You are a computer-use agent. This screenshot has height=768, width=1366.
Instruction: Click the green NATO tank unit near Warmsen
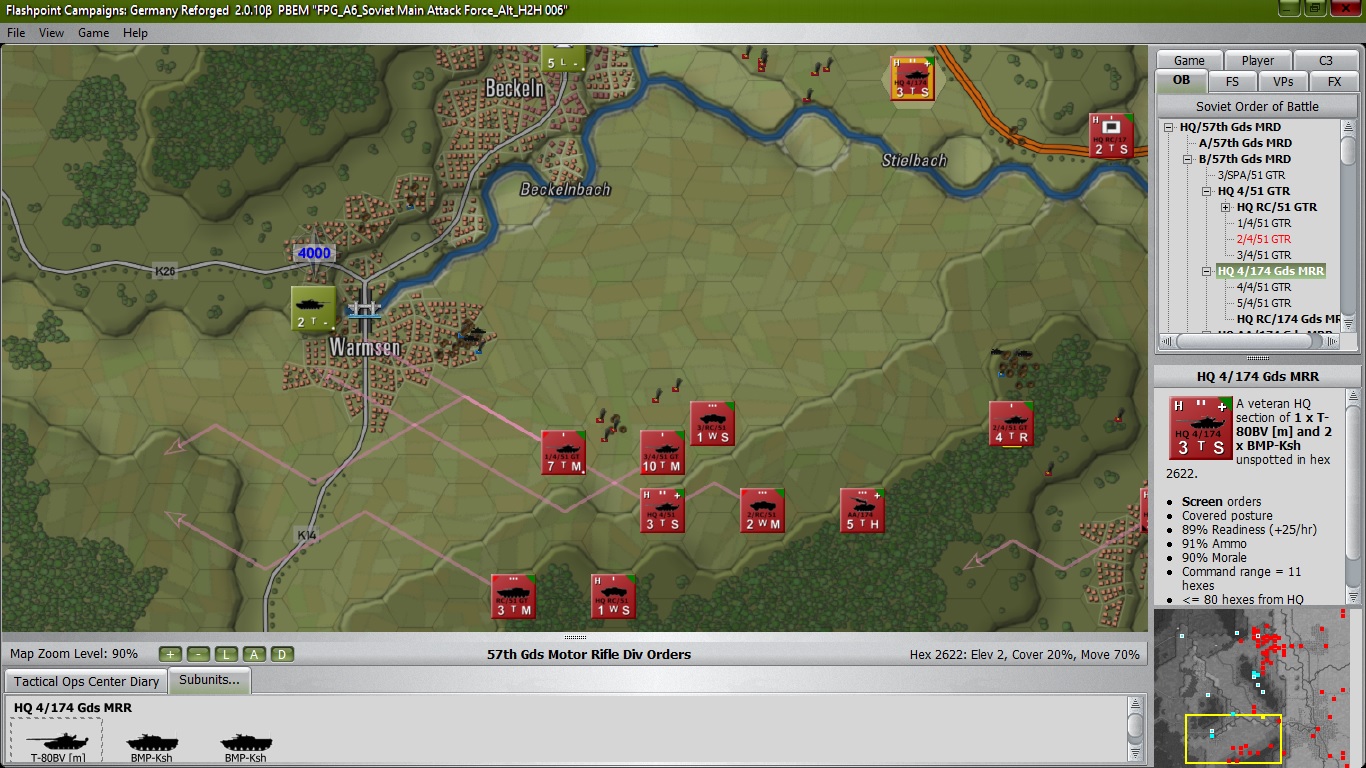[x=314, y=308]
